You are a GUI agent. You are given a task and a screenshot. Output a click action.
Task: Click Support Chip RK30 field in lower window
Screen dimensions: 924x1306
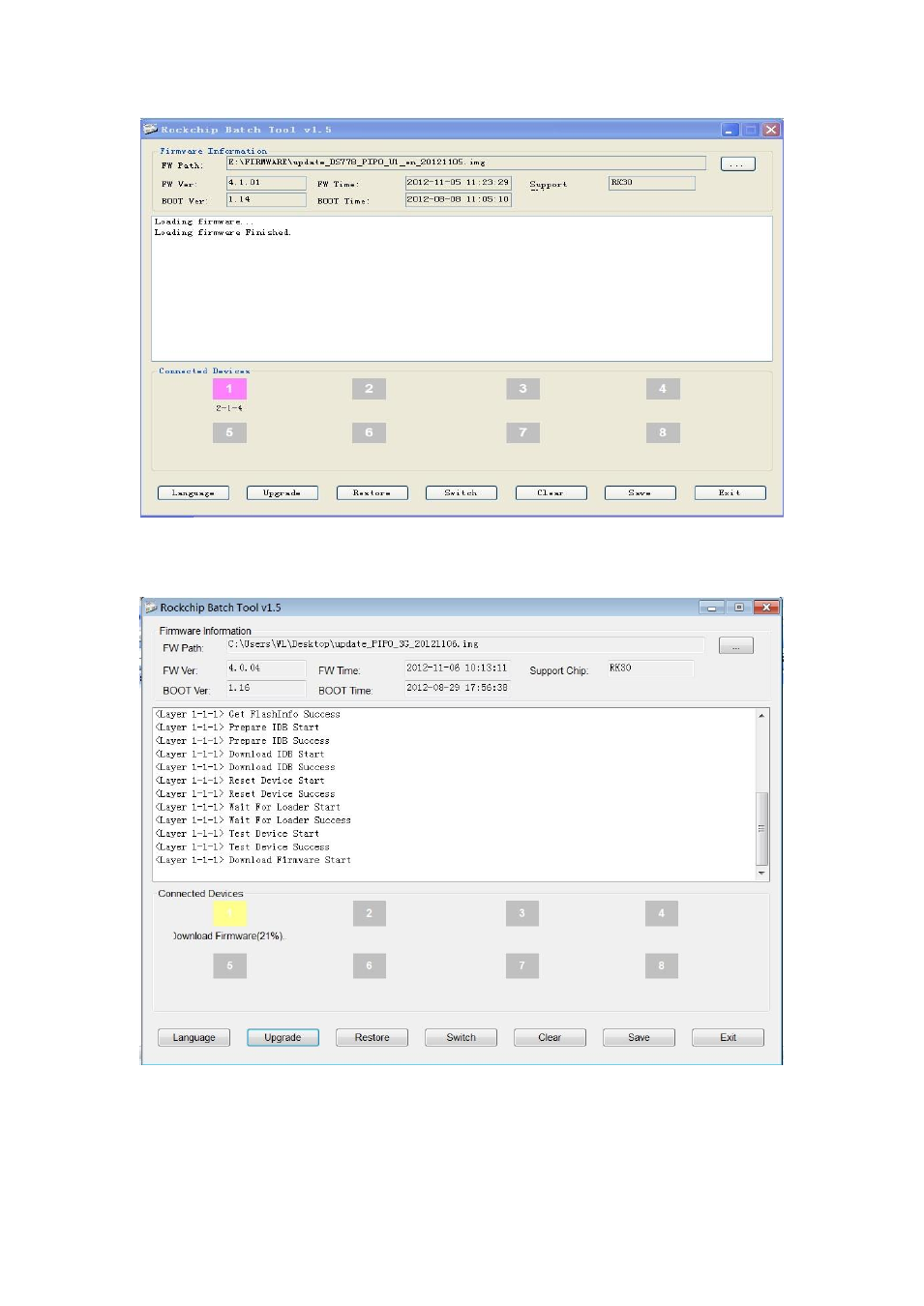[650, 668]
